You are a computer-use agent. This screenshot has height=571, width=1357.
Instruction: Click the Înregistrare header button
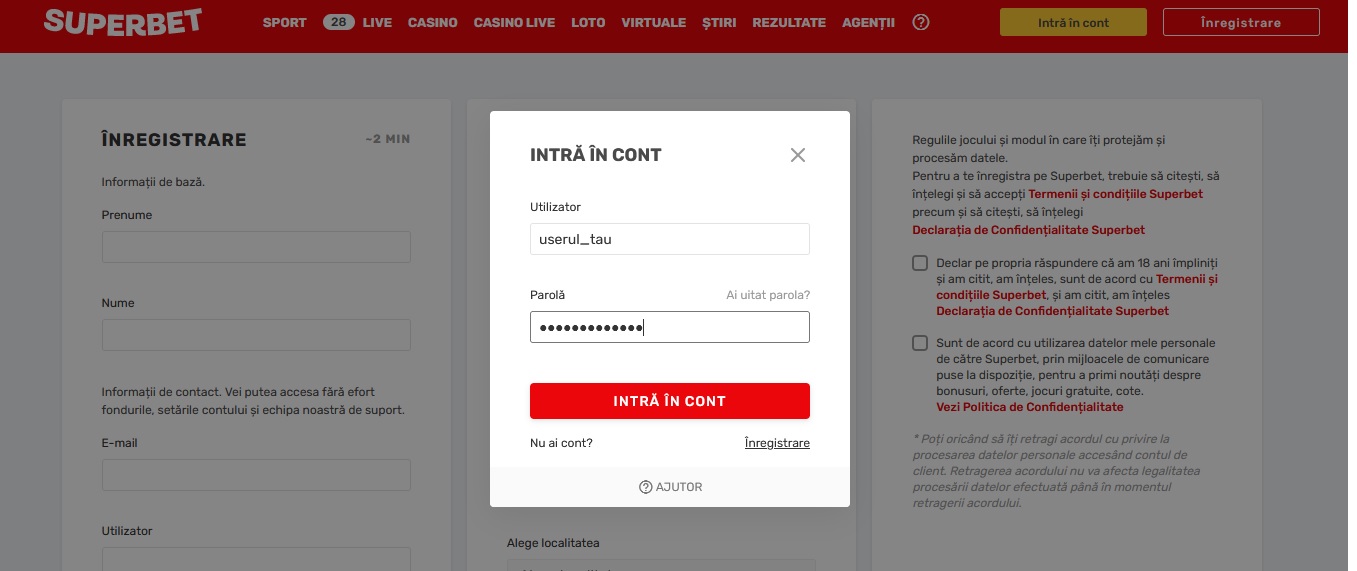pos(1241,22)
